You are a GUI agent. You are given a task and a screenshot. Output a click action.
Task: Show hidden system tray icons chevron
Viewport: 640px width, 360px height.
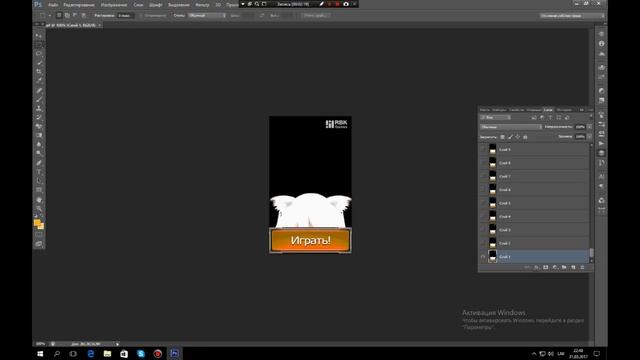(x=534, y=354)
